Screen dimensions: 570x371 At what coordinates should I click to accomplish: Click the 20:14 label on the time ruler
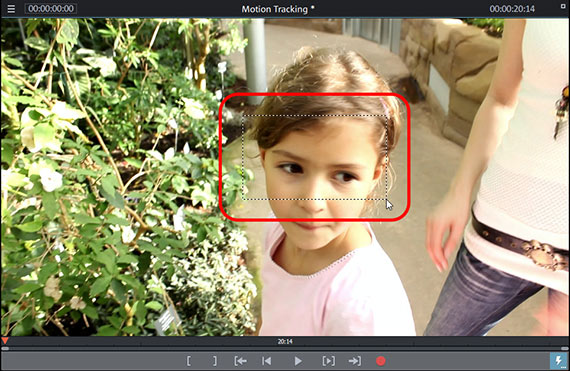pos(285,342)
